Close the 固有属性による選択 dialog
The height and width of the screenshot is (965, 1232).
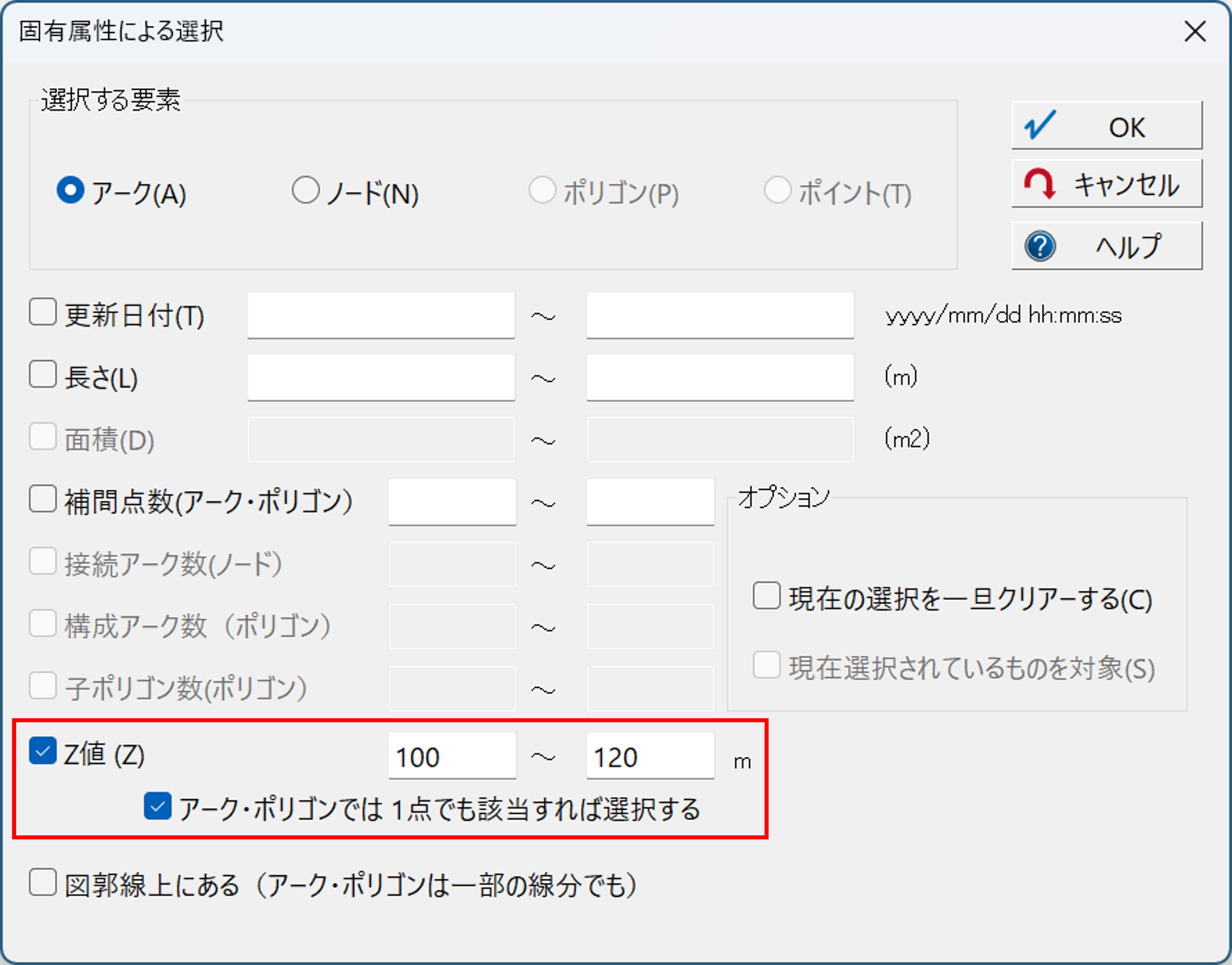[1194, 32]
